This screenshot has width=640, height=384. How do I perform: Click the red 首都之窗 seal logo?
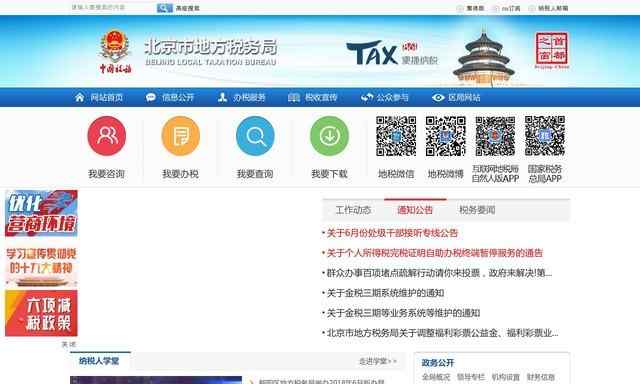click(x=552, y=50)
